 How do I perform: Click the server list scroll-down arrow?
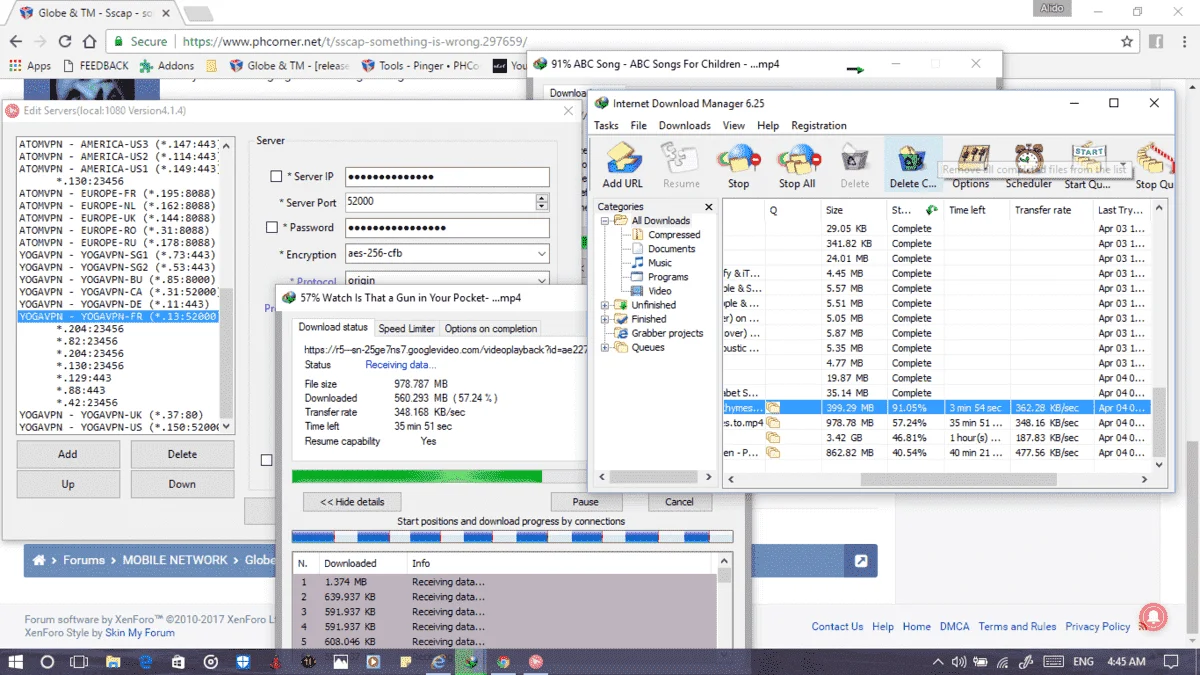226,426
